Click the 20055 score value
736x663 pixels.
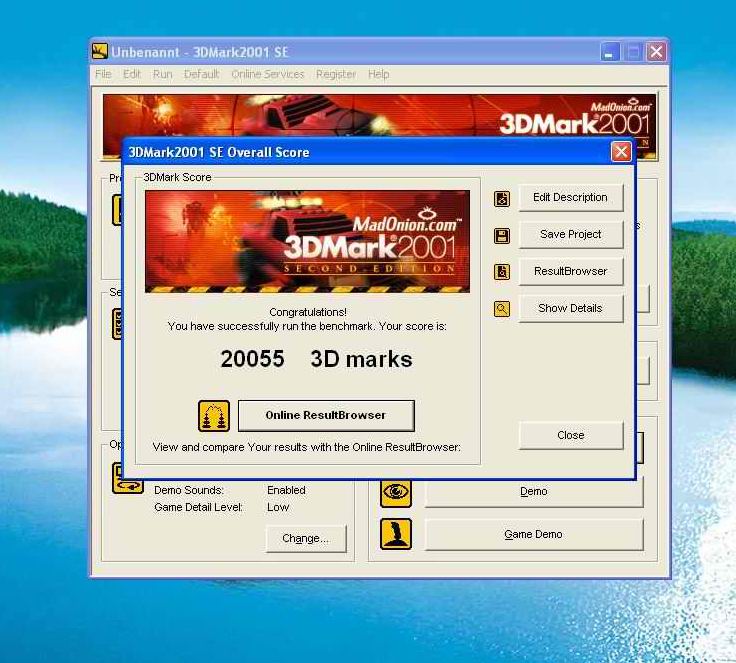click(252, 359)
